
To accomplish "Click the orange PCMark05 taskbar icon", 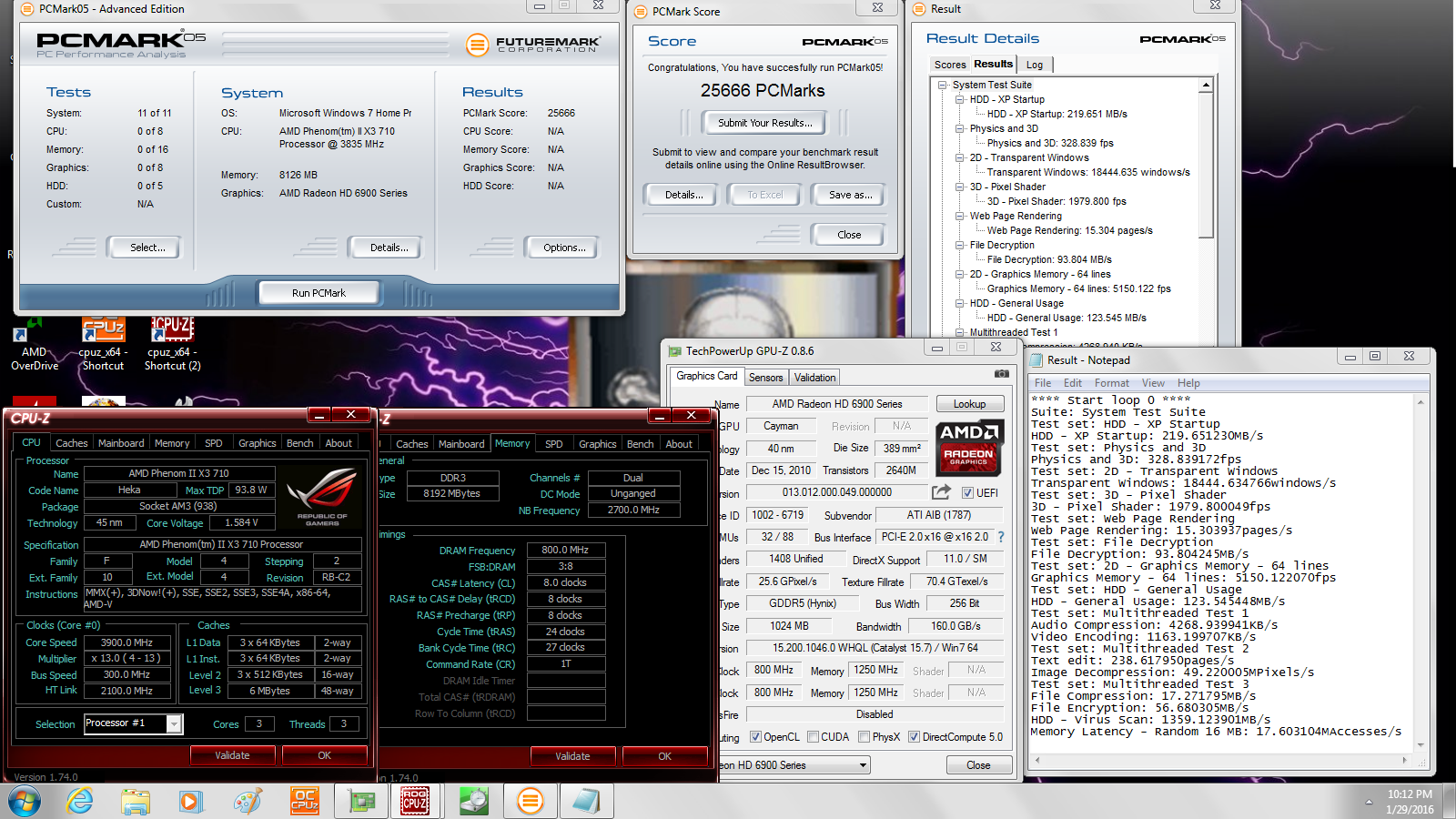I will [x=530, y=801].
